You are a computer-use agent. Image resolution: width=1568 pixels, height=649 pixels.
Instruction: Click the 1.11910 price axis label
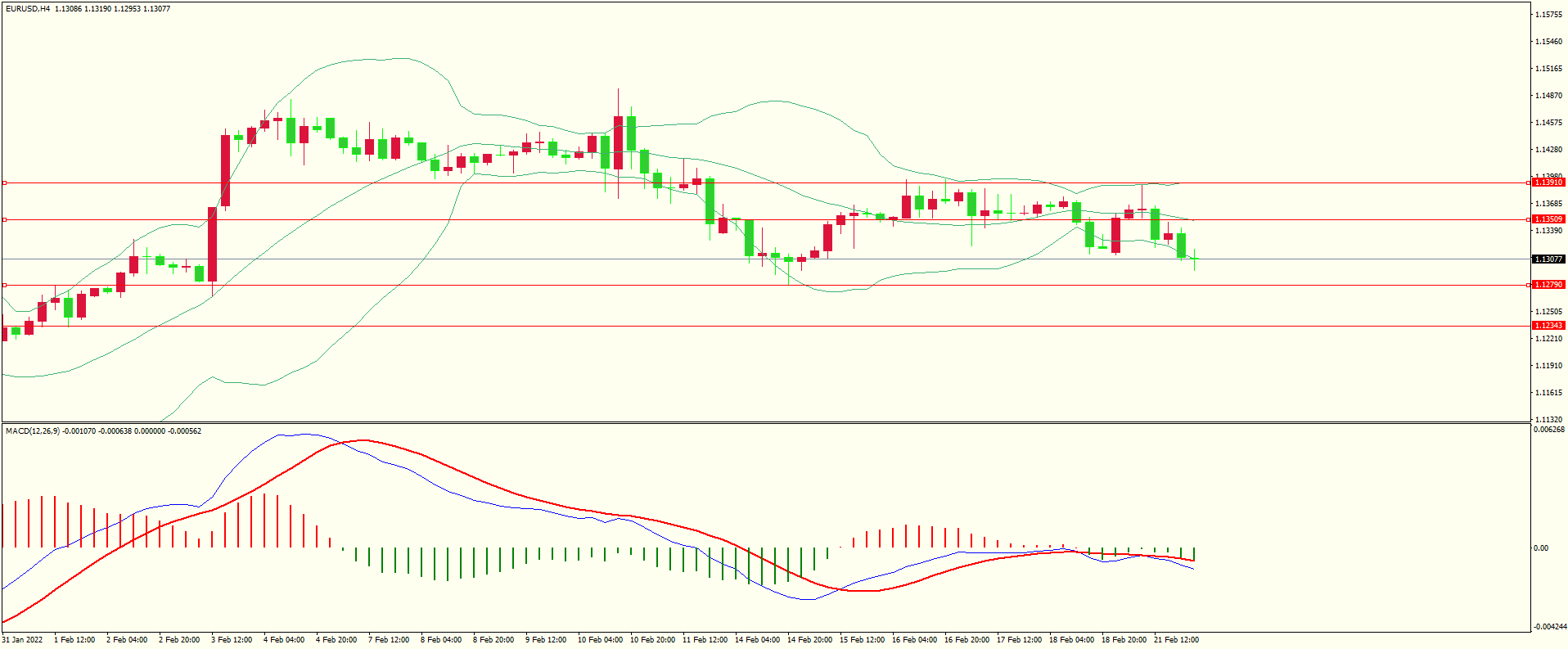point(1549,366)
